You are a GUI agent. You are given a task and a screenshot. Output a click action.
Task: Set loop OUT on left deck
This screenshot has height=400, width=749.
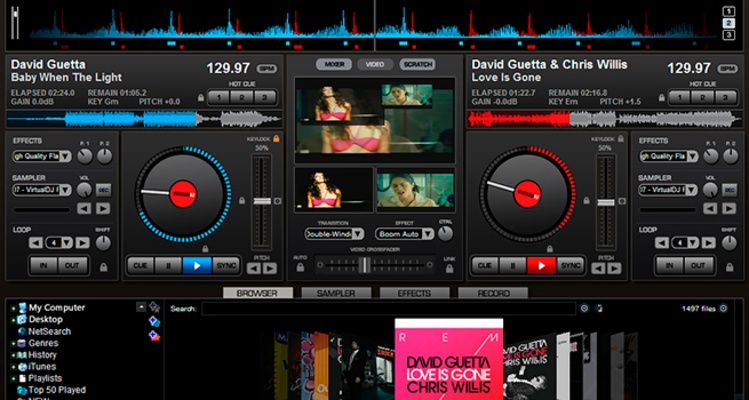[73, 266]
